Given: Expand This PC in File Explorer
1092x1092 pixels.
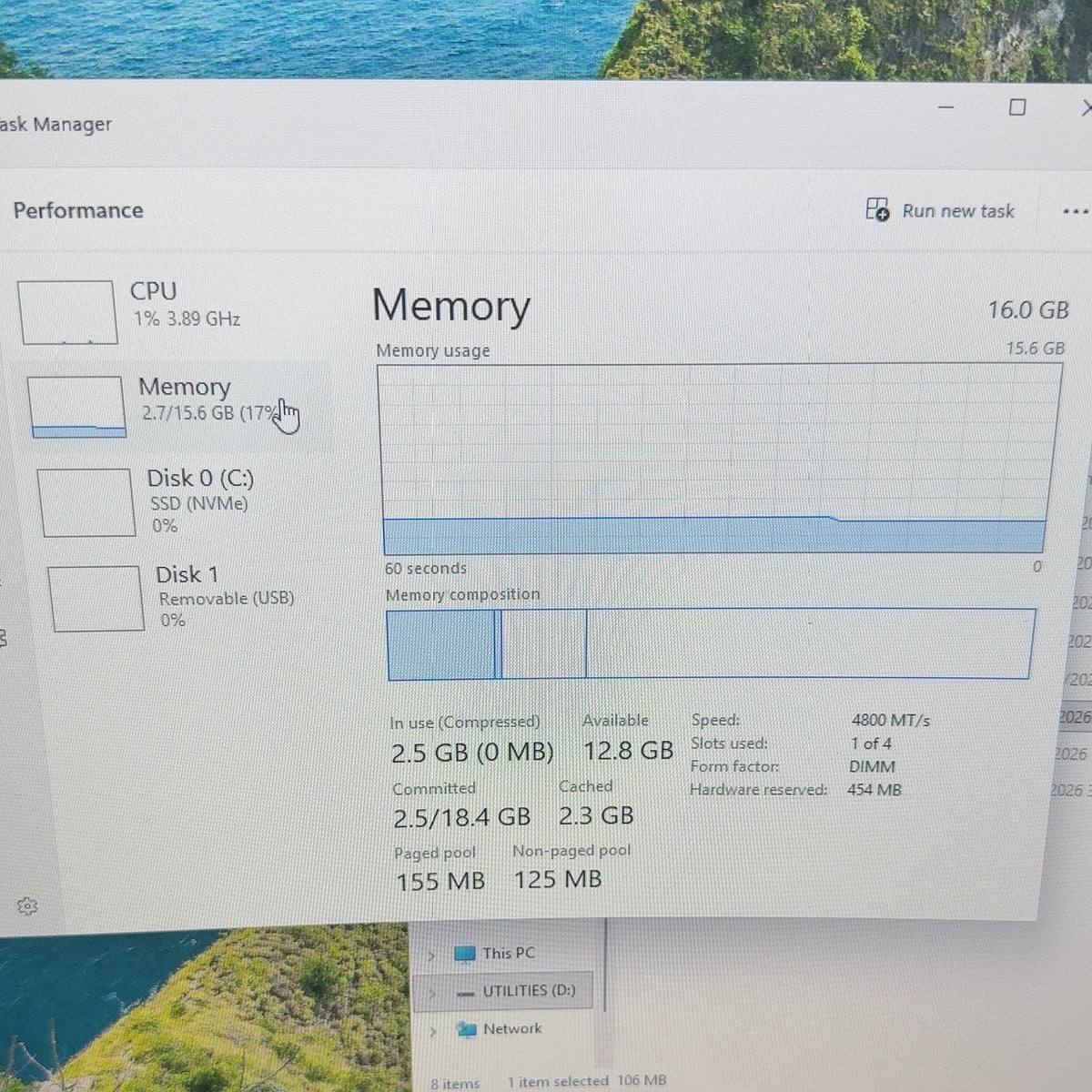Looking at the screenshot, I should click(x=432, y=955).
